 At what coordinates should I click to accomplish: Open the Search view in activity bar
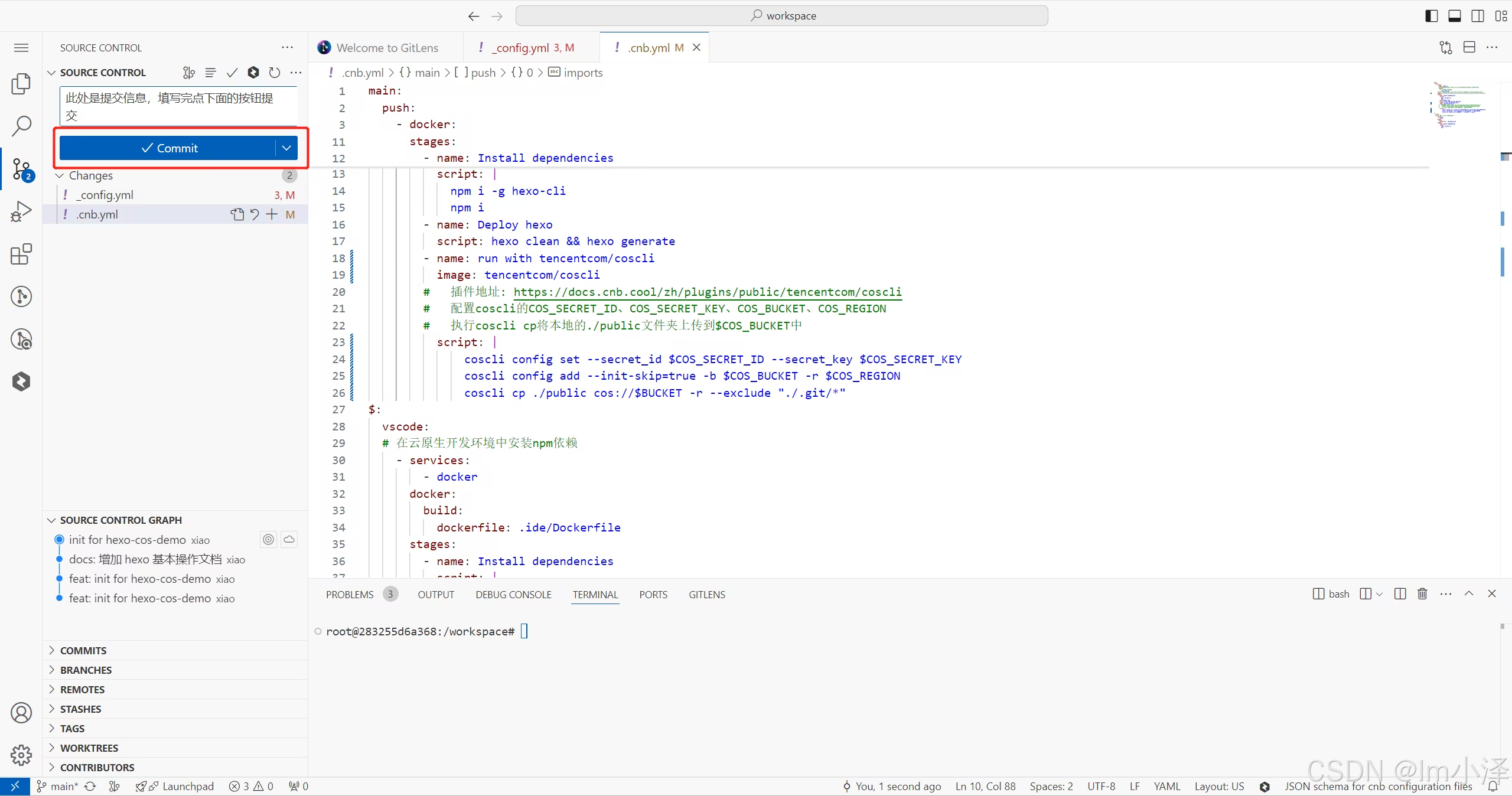21,126
